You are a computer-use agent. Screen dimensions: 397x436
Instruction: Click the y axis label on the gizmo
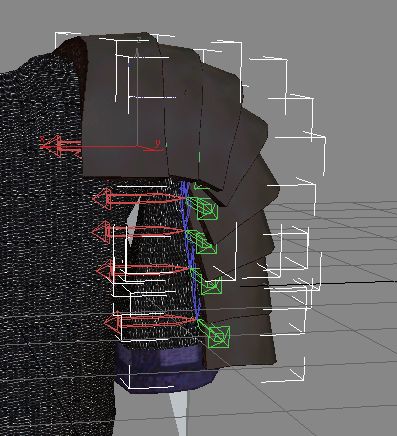click(158, 143)
